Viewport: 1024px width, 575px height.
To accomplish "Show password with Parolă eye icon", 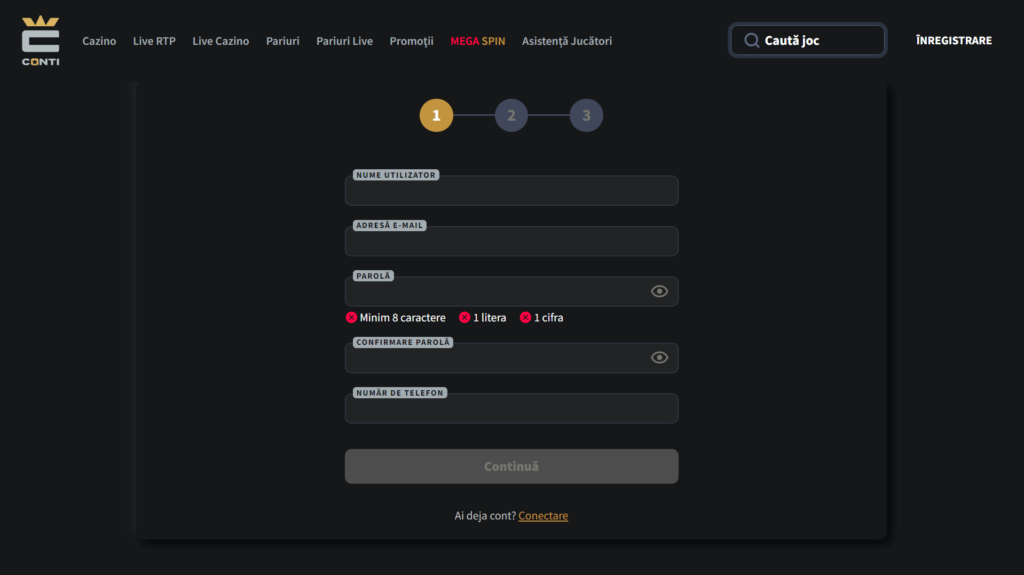I will [x=659, y=291].
